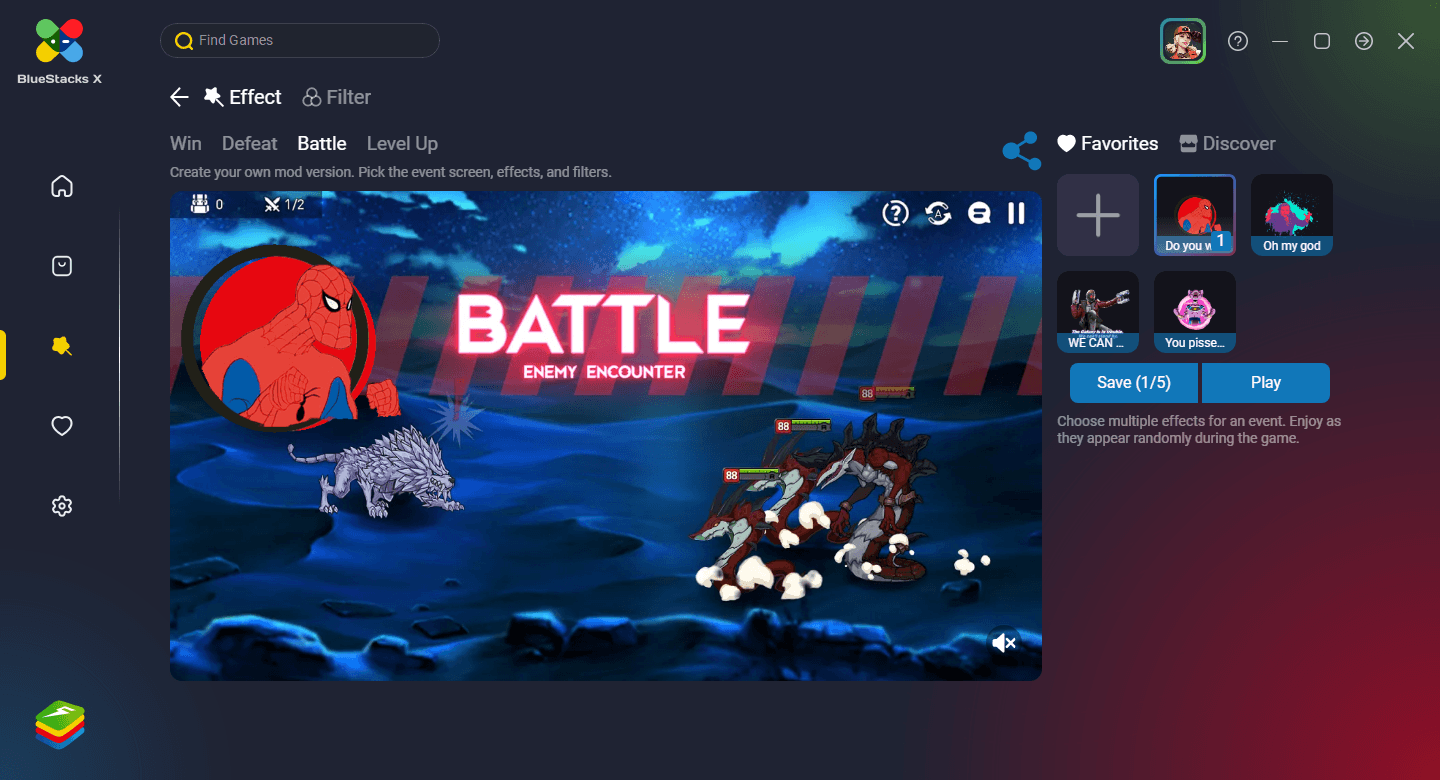Open the favorites heart icon in sidebar
The height and width of the screenshot is (780, 1440).
pyautogui.click(x=62, y=426)
